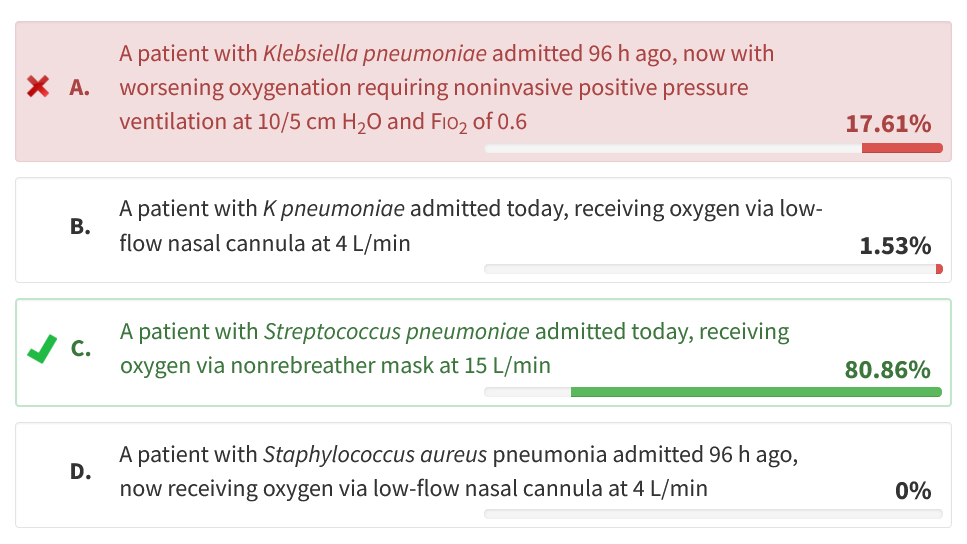Click the 17.61% response bar for option A
The height and width of the screenshot is (544, 967).
713,148
